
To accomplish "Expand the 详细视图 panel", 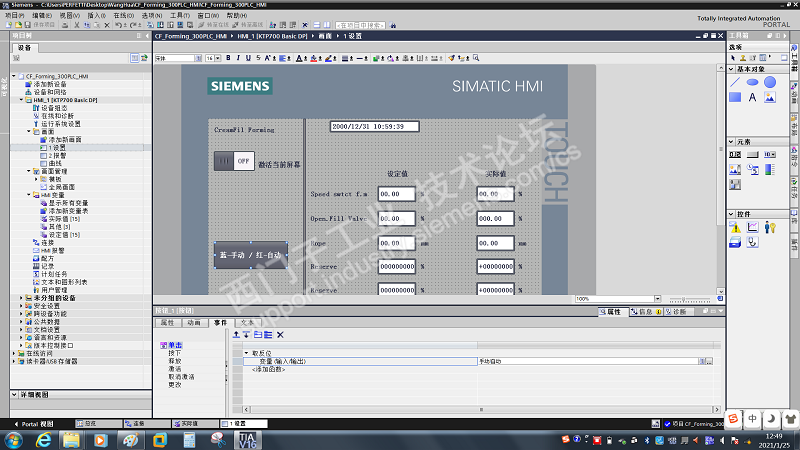I will click(x=14, y=394).
